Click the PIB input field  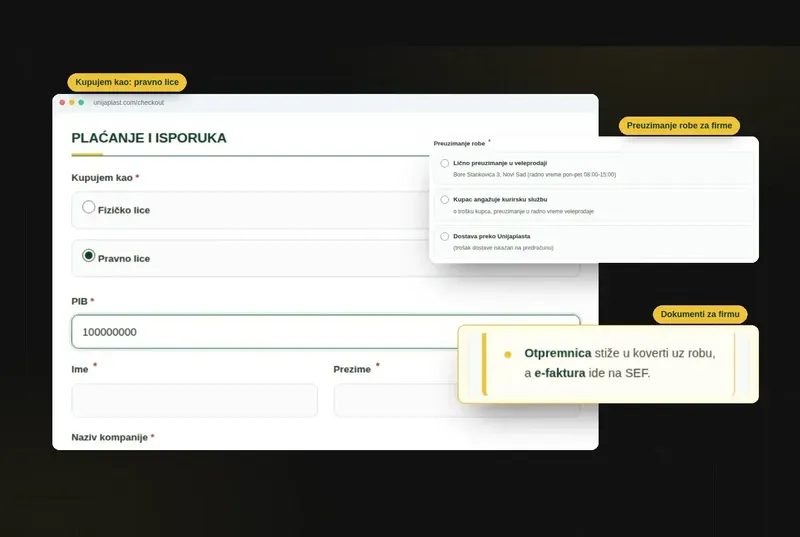pos(326,332)
